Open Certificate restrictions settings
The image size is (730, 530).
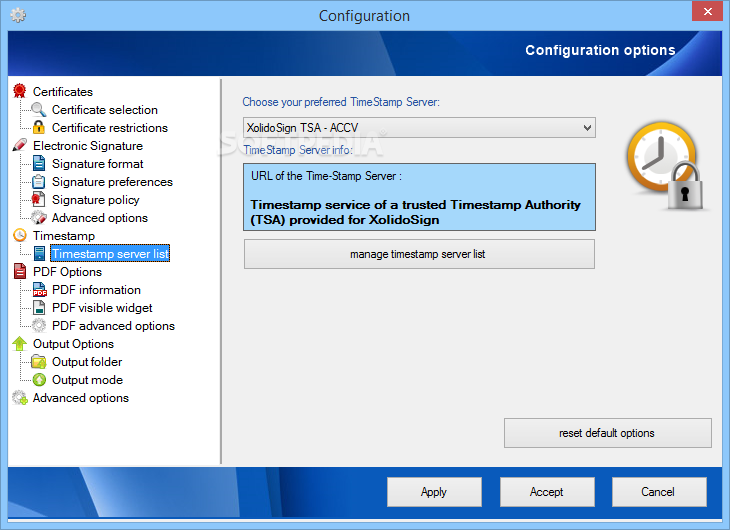click(x=110, y=128)
